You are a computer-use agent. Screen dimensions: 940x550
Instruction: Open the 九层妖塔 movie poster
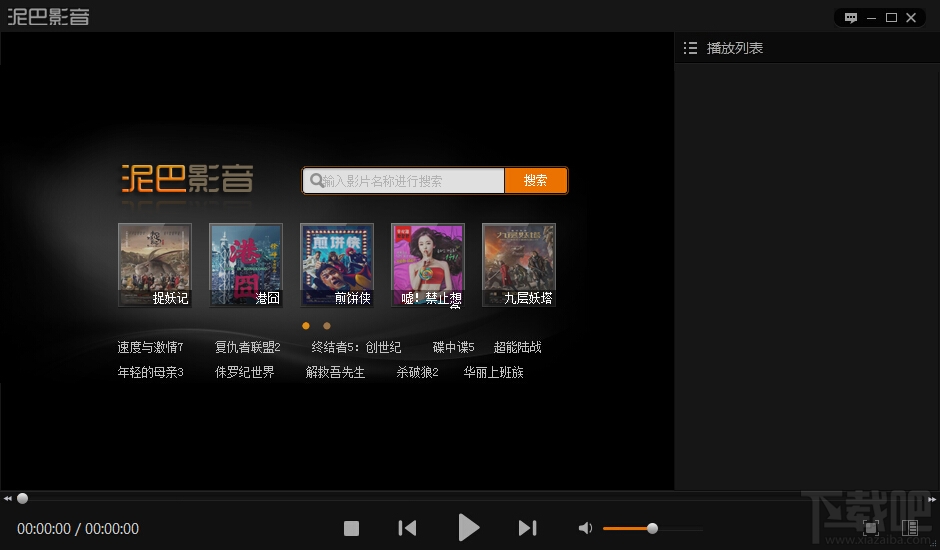coord(519,265)
